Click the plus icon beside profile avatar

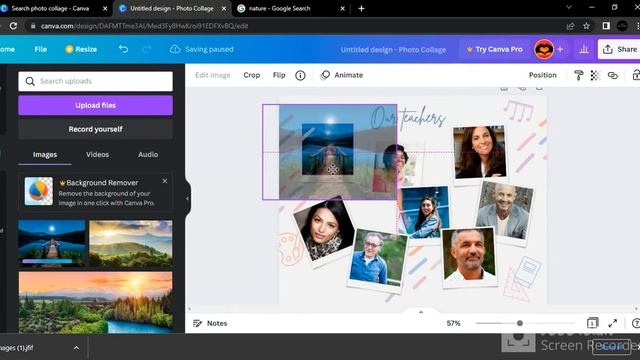coord(560,49)
